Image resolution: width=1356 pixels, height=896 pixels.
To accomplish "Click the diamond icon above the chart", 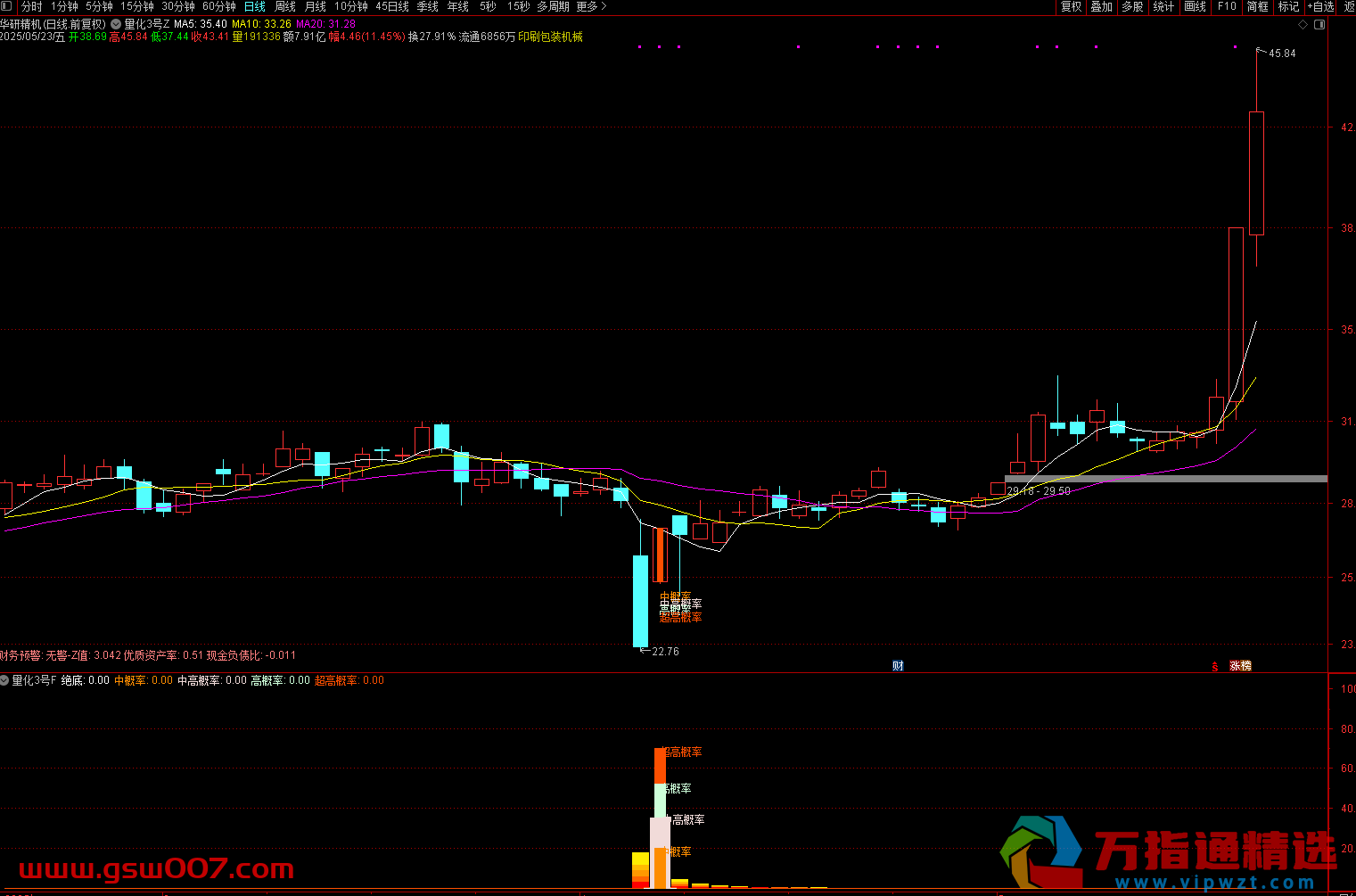I will 1303,24.
